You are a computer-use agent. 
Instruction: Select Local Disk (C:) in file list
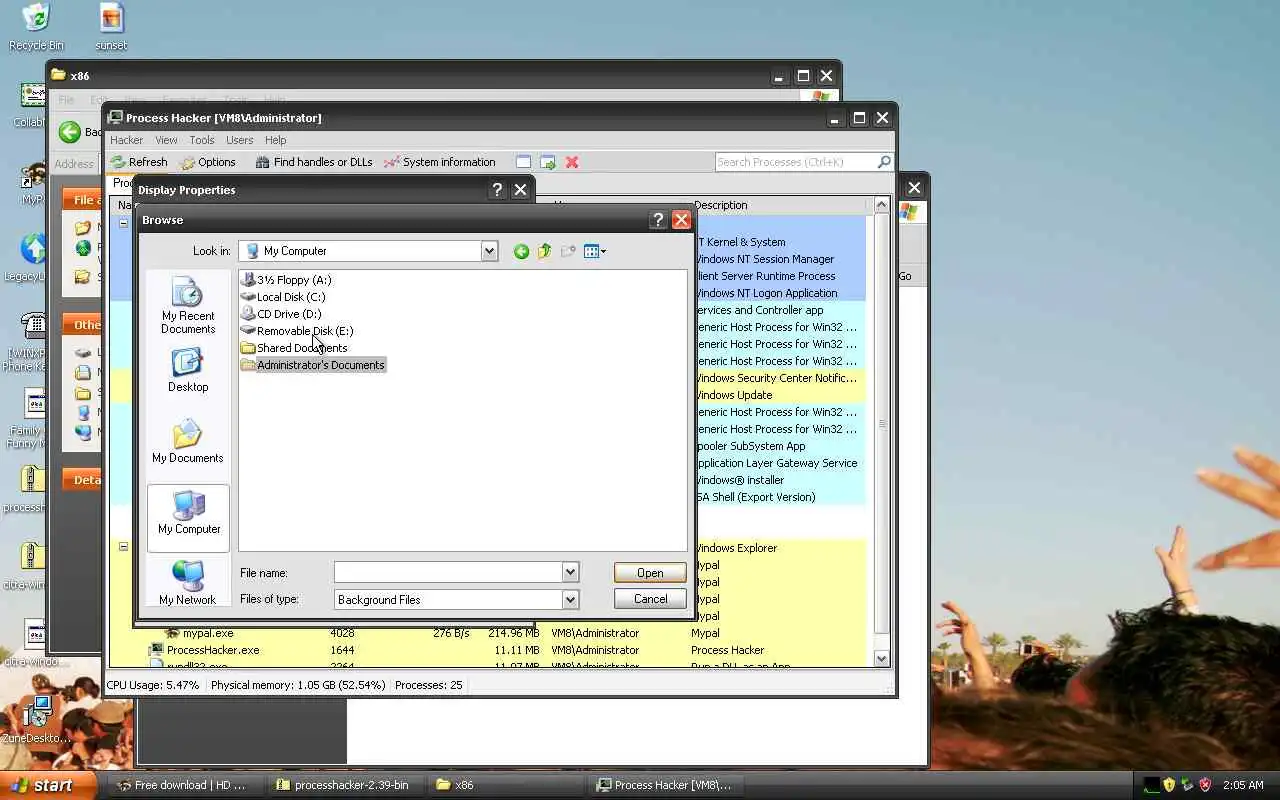(x=284, y=297)
